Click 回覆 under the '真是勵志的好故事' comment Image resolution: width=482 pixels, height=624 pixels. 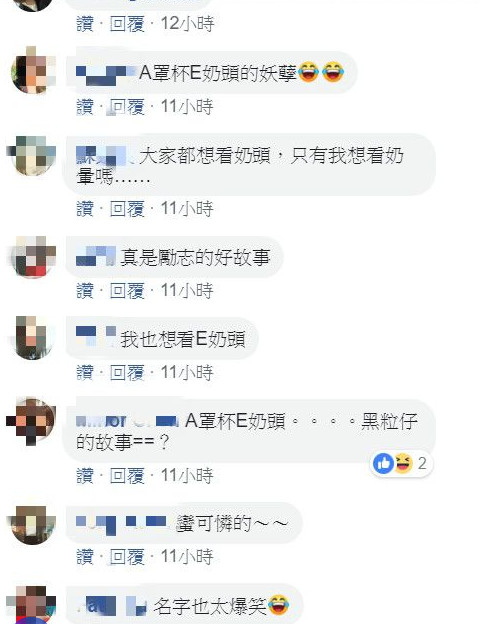127,291
